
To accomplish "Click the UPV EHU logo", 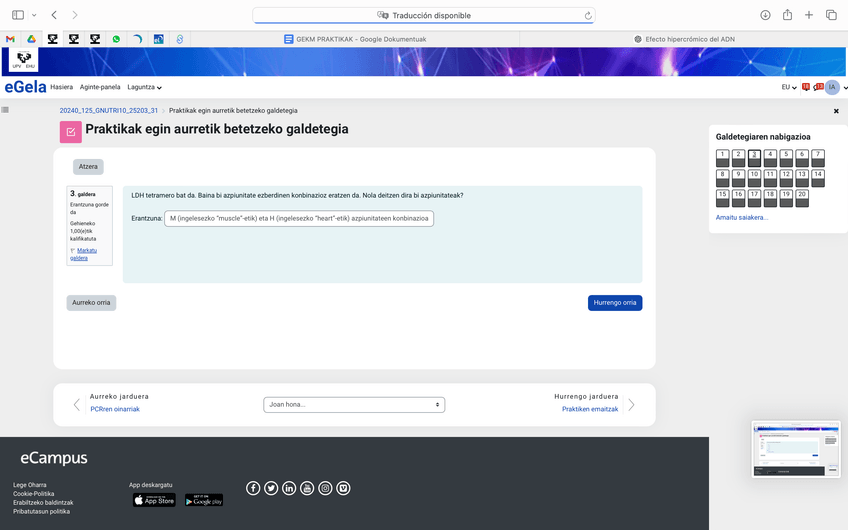I will tap(24, 59).
